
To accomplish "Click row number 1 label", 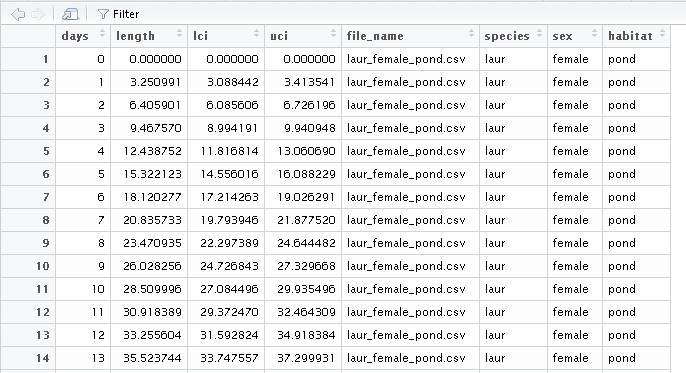I will click(46, 59).
